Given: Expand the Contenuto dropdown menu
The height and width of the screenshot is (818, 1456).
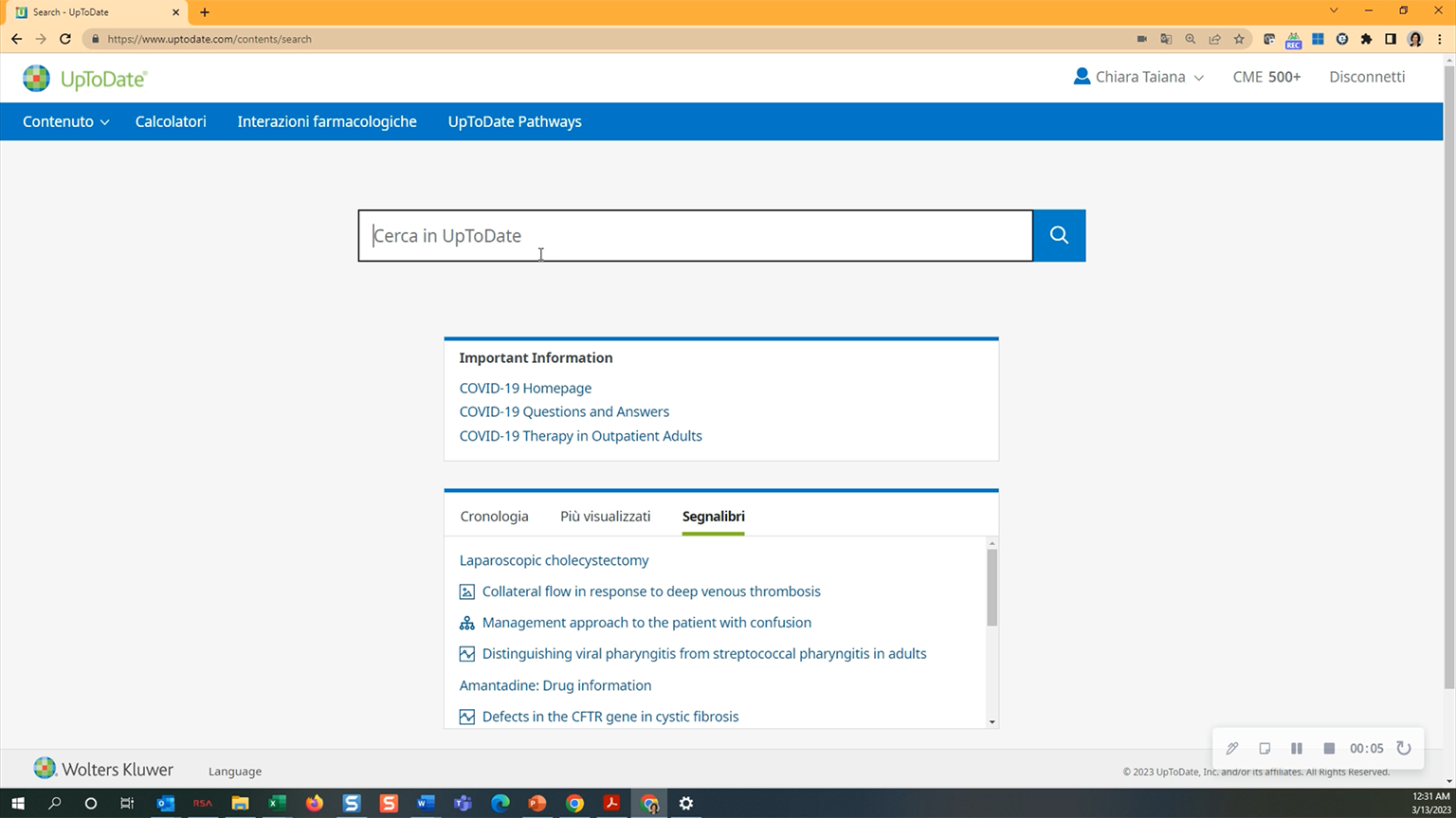Looking at the screenshot, I should pos(66,121).
